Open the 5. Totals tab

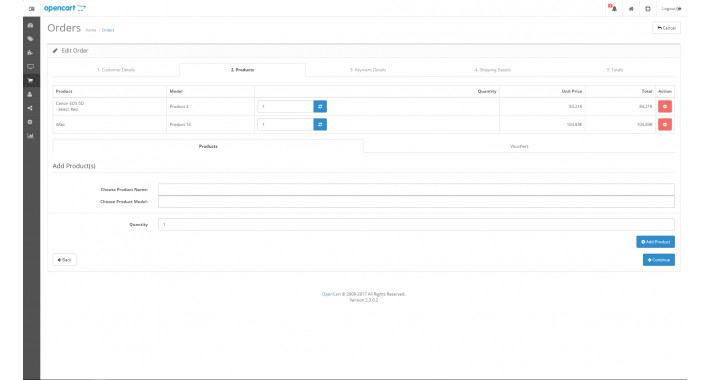click(x=615, y=70)
